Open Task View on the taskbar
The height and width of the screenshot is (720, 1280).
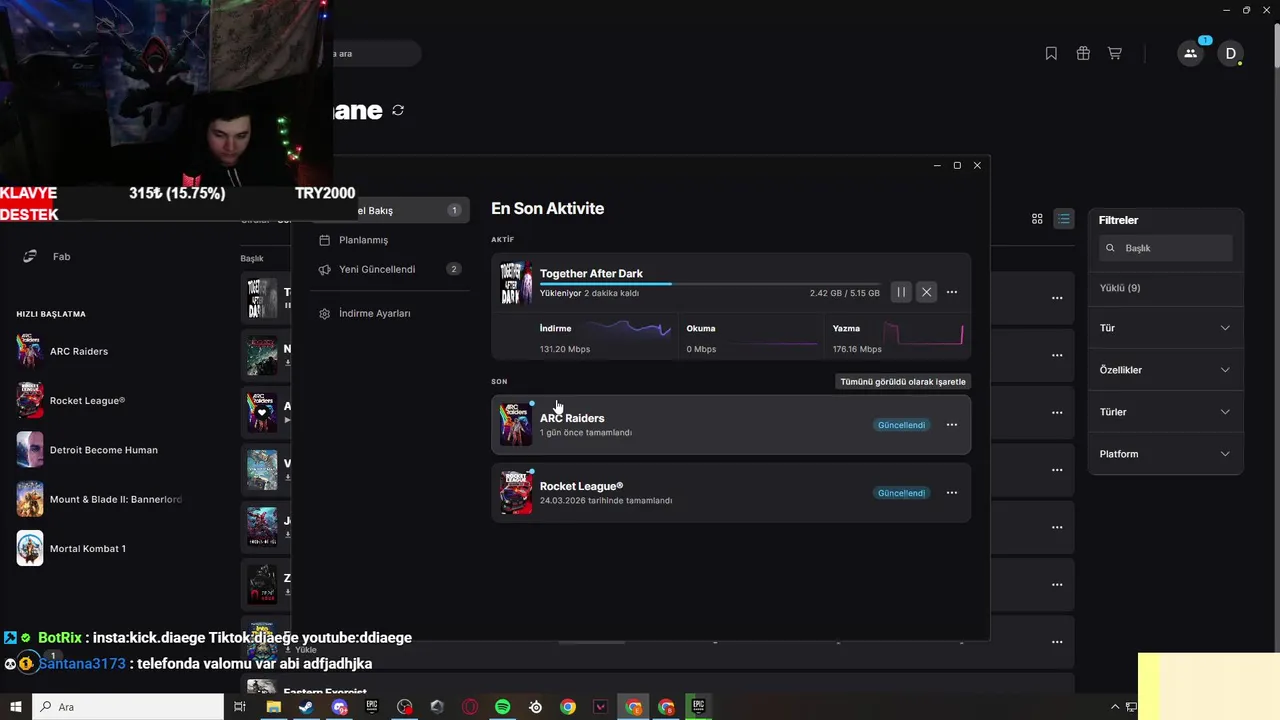240,707
